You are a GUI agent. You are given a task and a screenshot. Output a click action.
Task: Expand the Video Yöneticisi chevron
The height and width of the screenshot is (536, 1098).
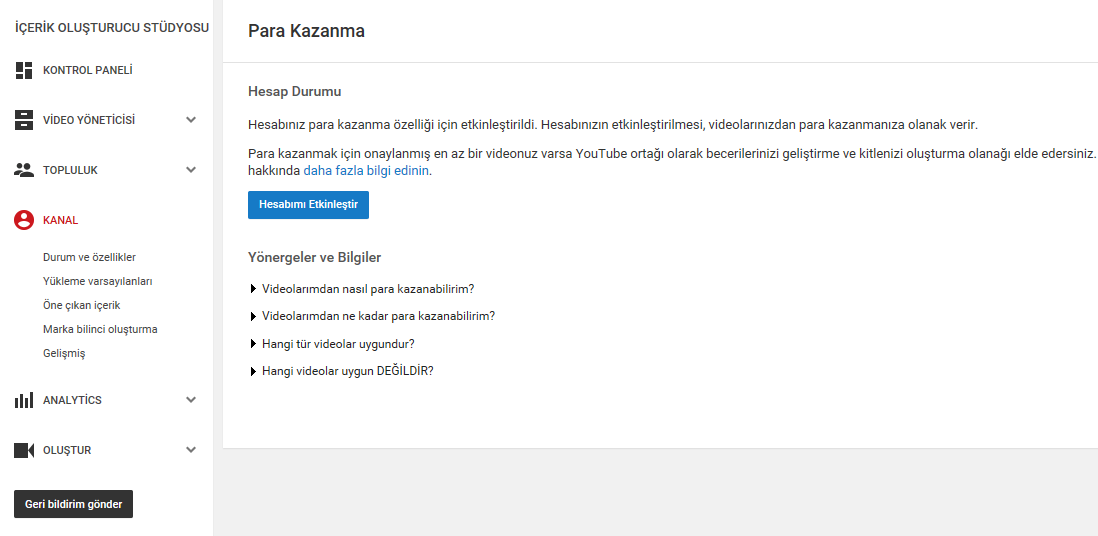(191, 120)
